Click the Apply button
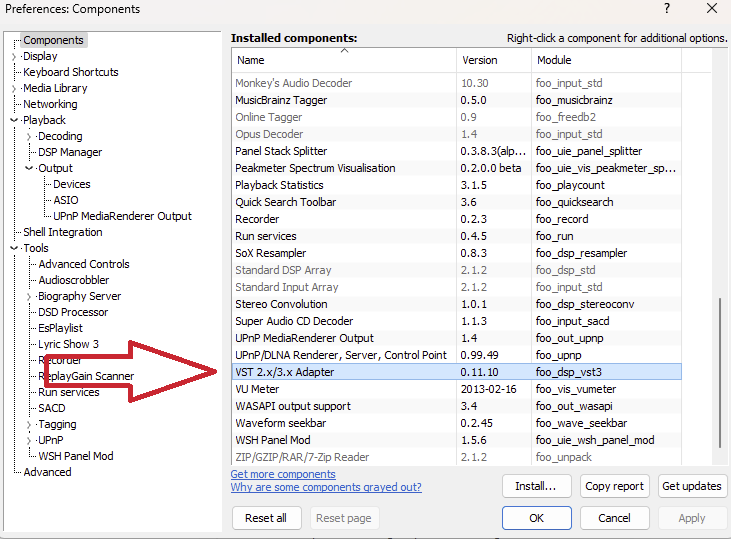731x539 pixels. (x=692, y=518)
